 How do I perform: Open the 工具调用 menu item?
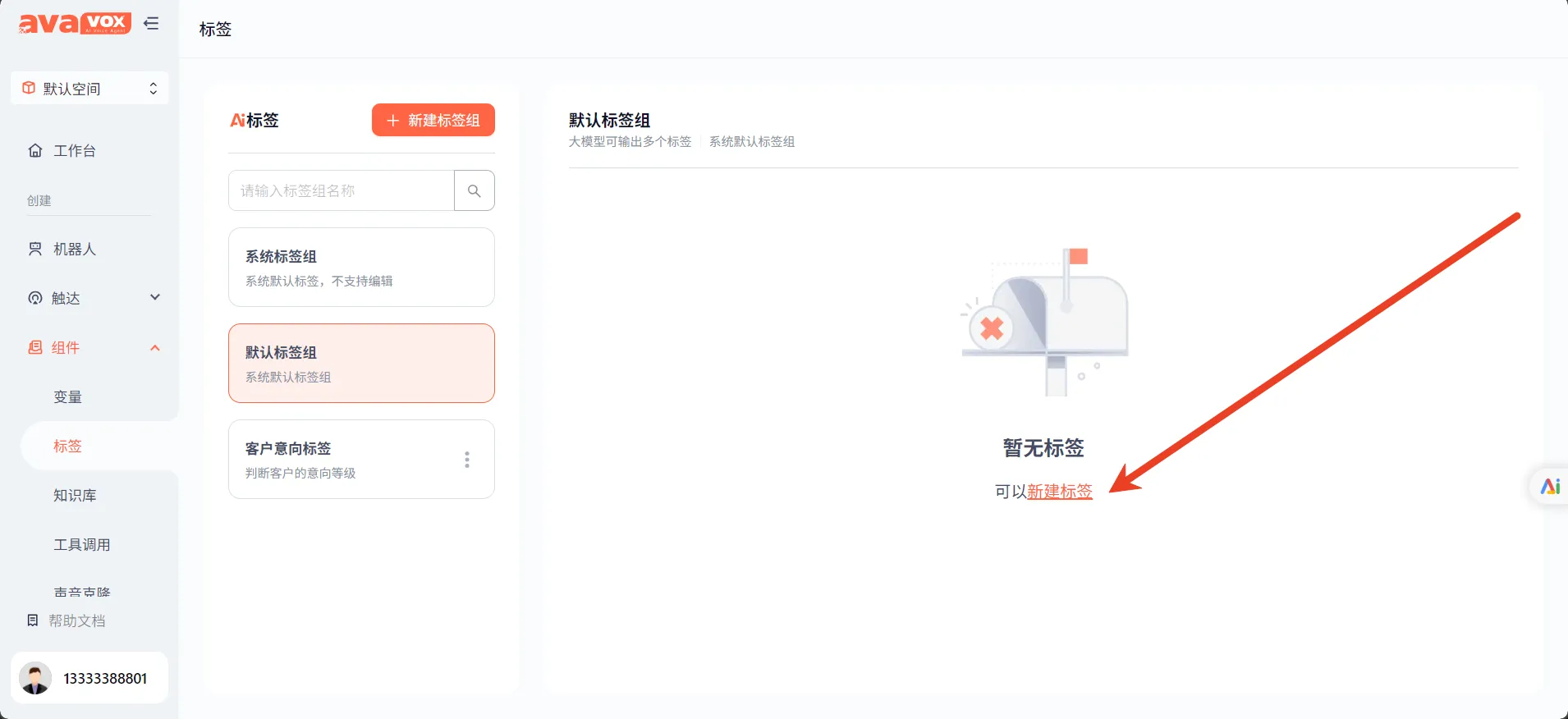[x=82, y=544]
